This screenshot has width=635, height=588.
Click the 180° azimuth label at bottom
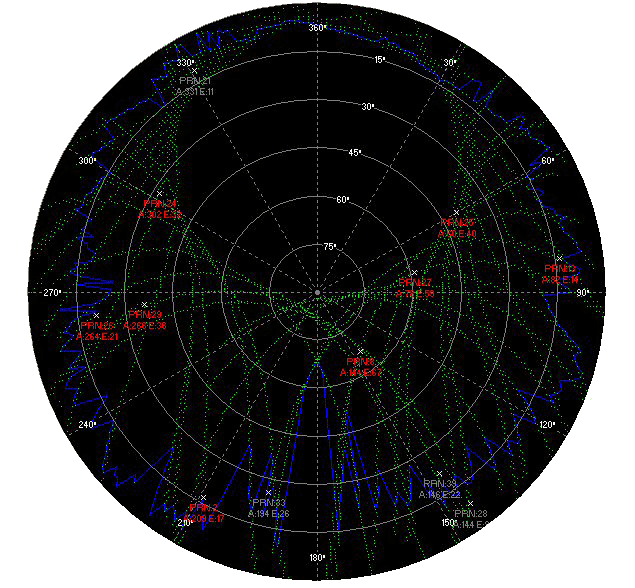click(x=317, y=557)
